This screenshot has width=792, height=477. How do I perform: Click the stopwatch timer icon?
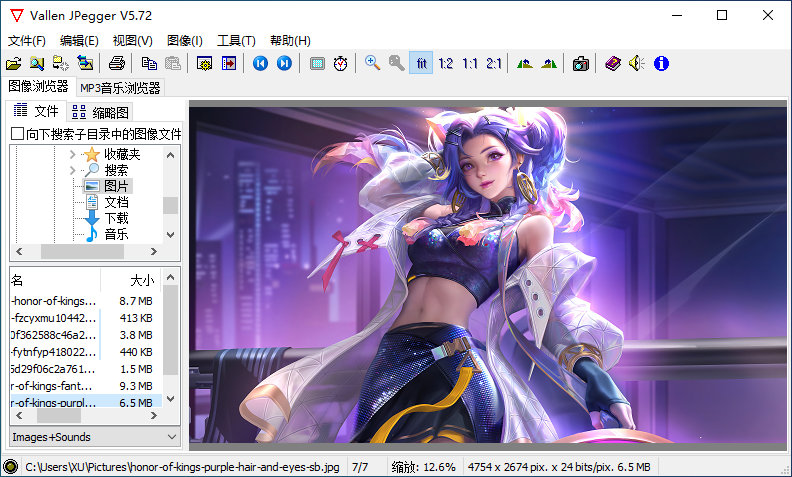(x=340, y=64)
